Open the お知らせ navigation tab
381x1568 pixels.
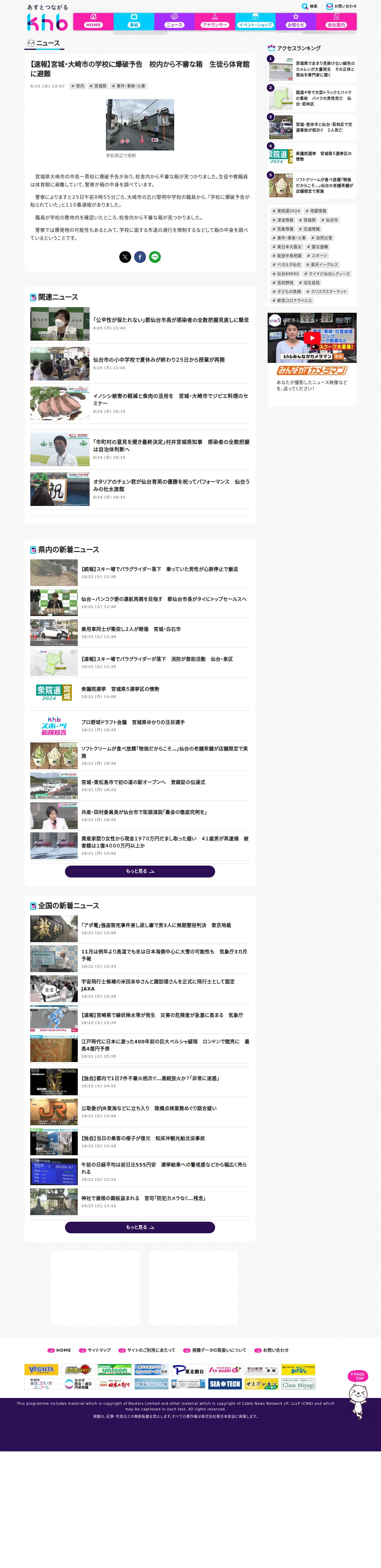click(x=296, y=21)
